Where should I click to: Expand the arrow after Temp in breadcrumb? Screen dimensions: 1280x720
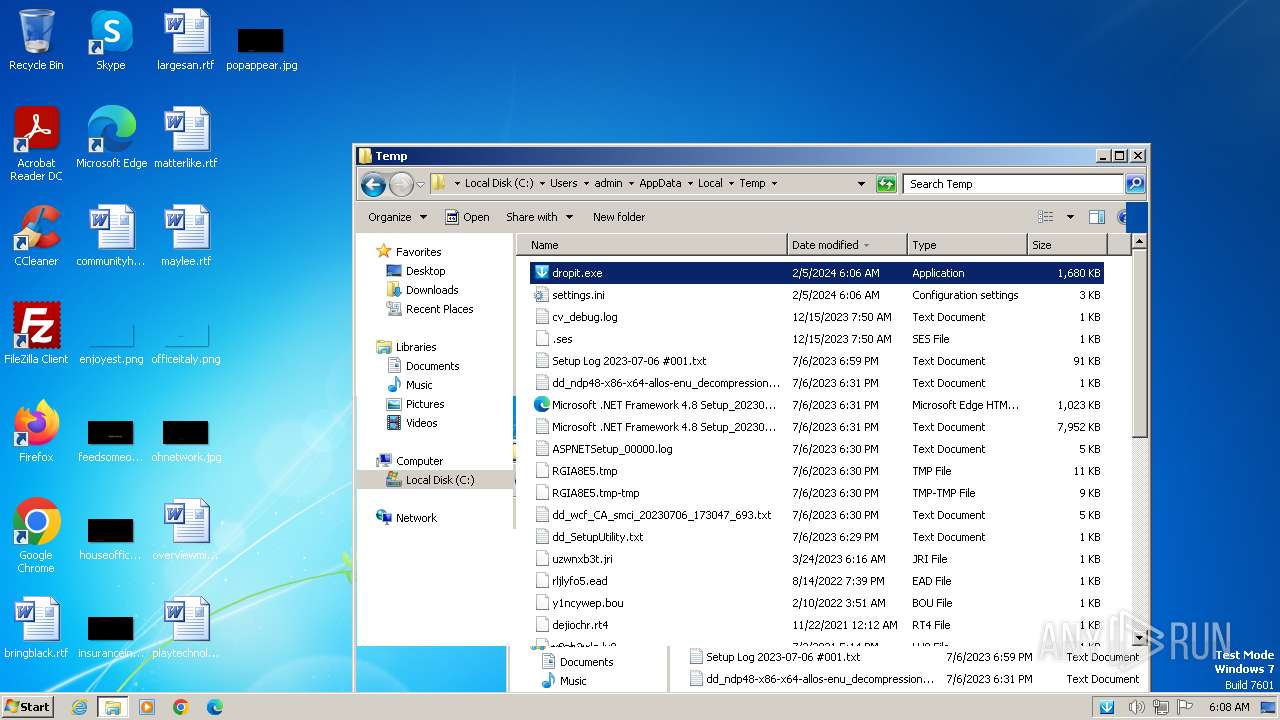(774, 184)
